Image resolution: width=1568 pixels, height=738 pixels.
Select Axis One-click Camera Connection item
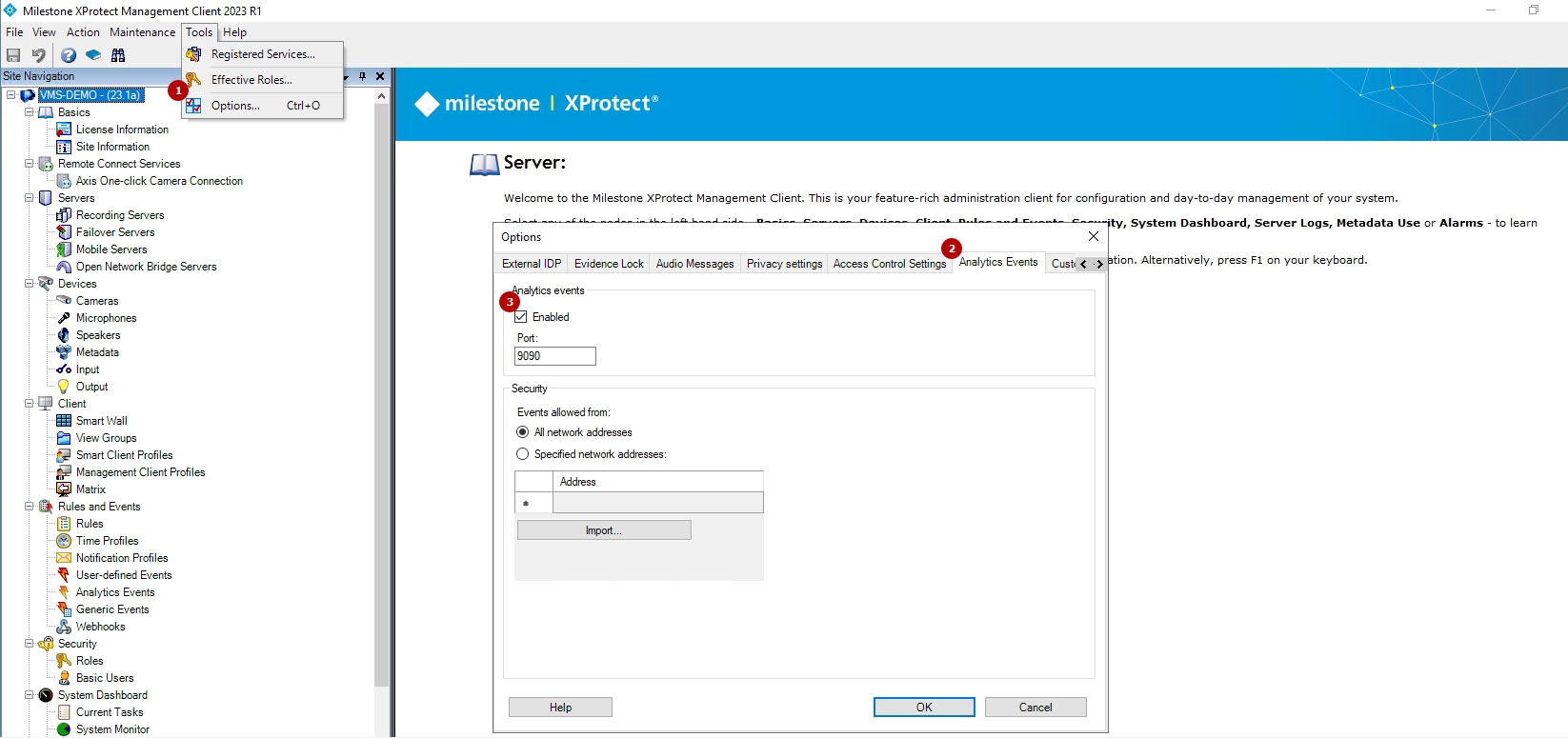(x=159, y=181)
